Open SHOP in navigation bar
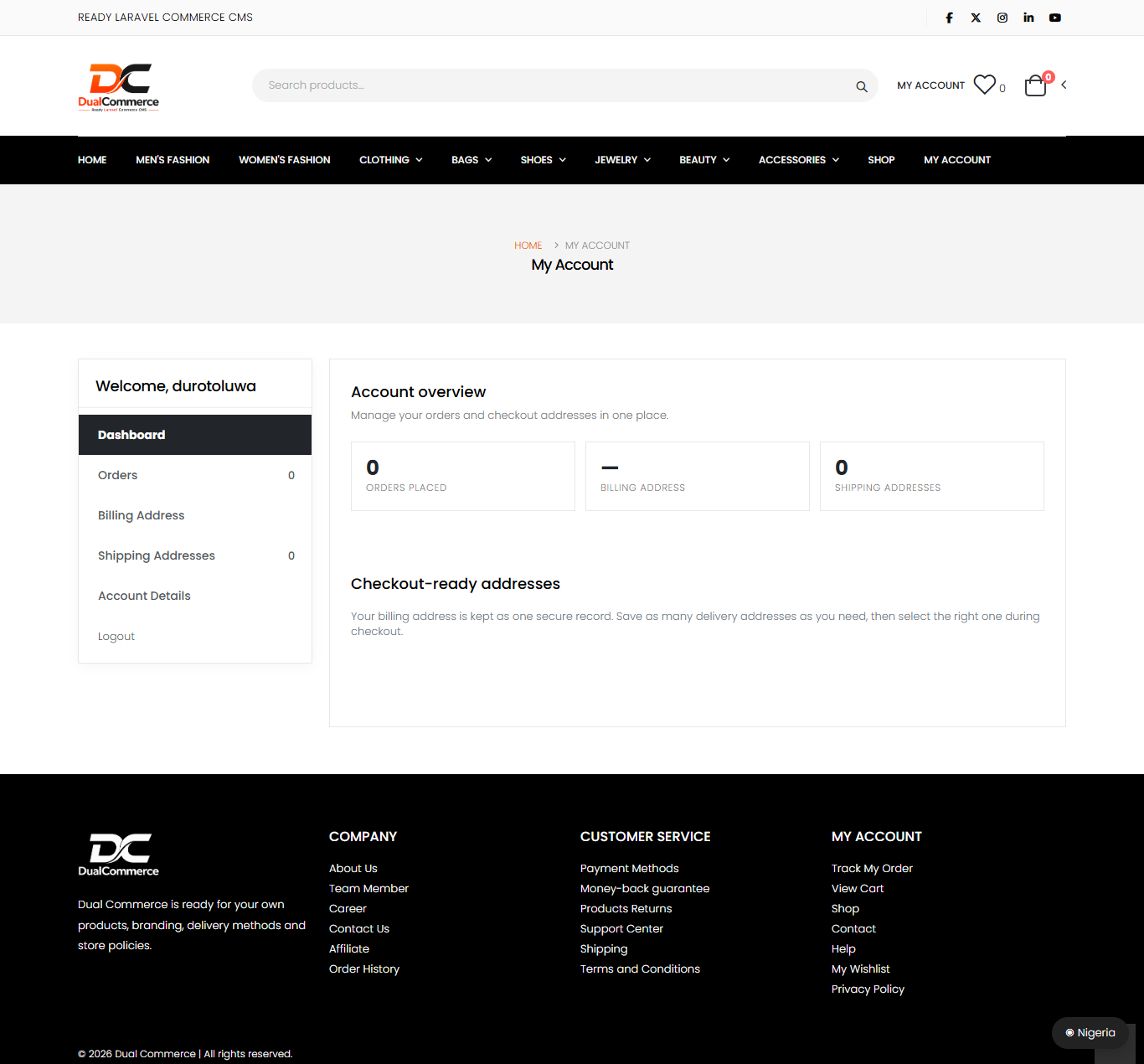Viewport: 1144px width, 1064px height. coord(881,160)
